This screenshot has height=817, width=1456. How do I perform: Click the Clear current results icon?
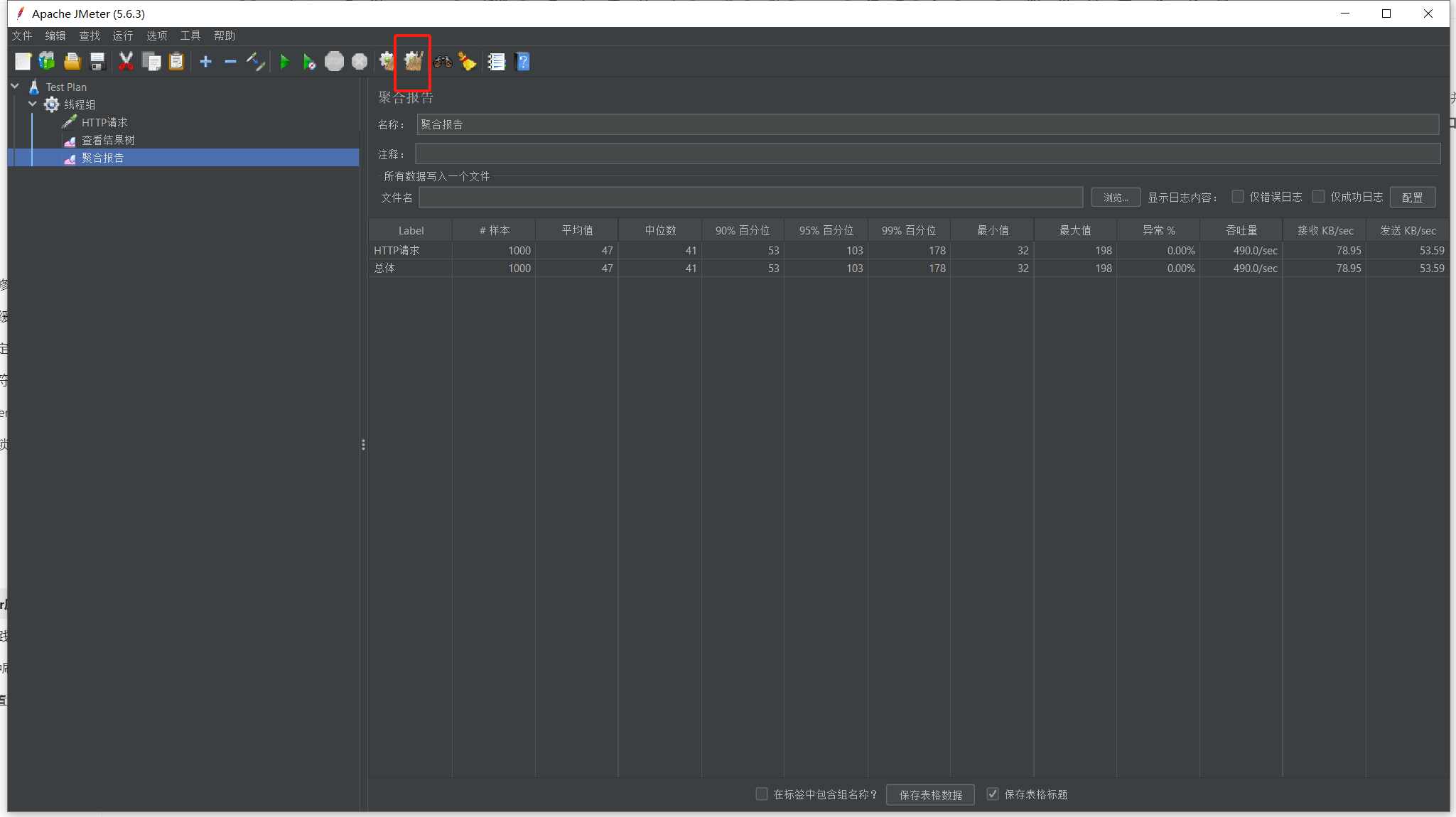coord(387,62)
